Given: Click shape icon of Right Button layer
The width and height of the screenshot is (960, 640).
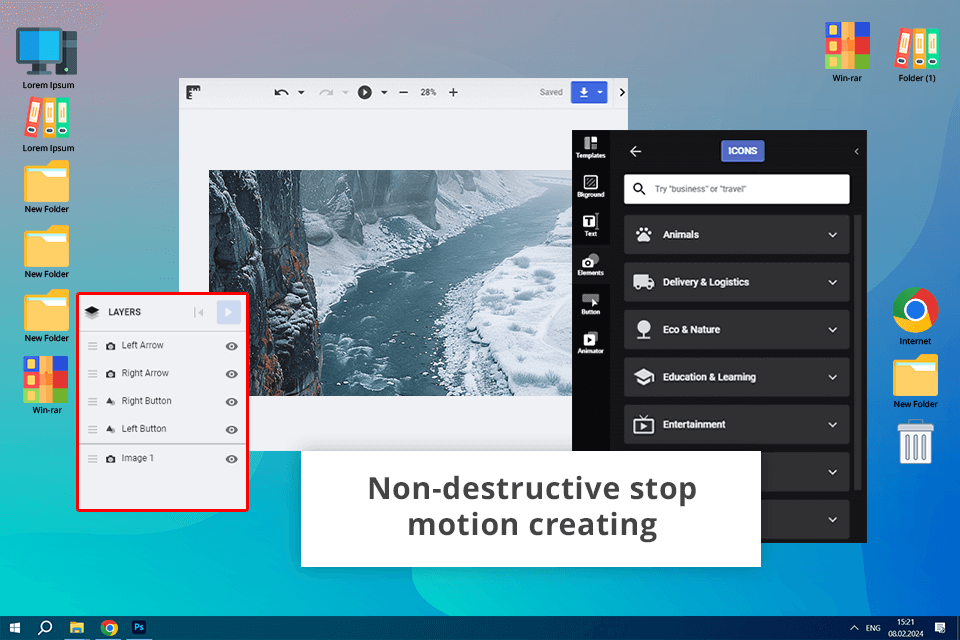Looking at the screenshot, I should point(110,401).
